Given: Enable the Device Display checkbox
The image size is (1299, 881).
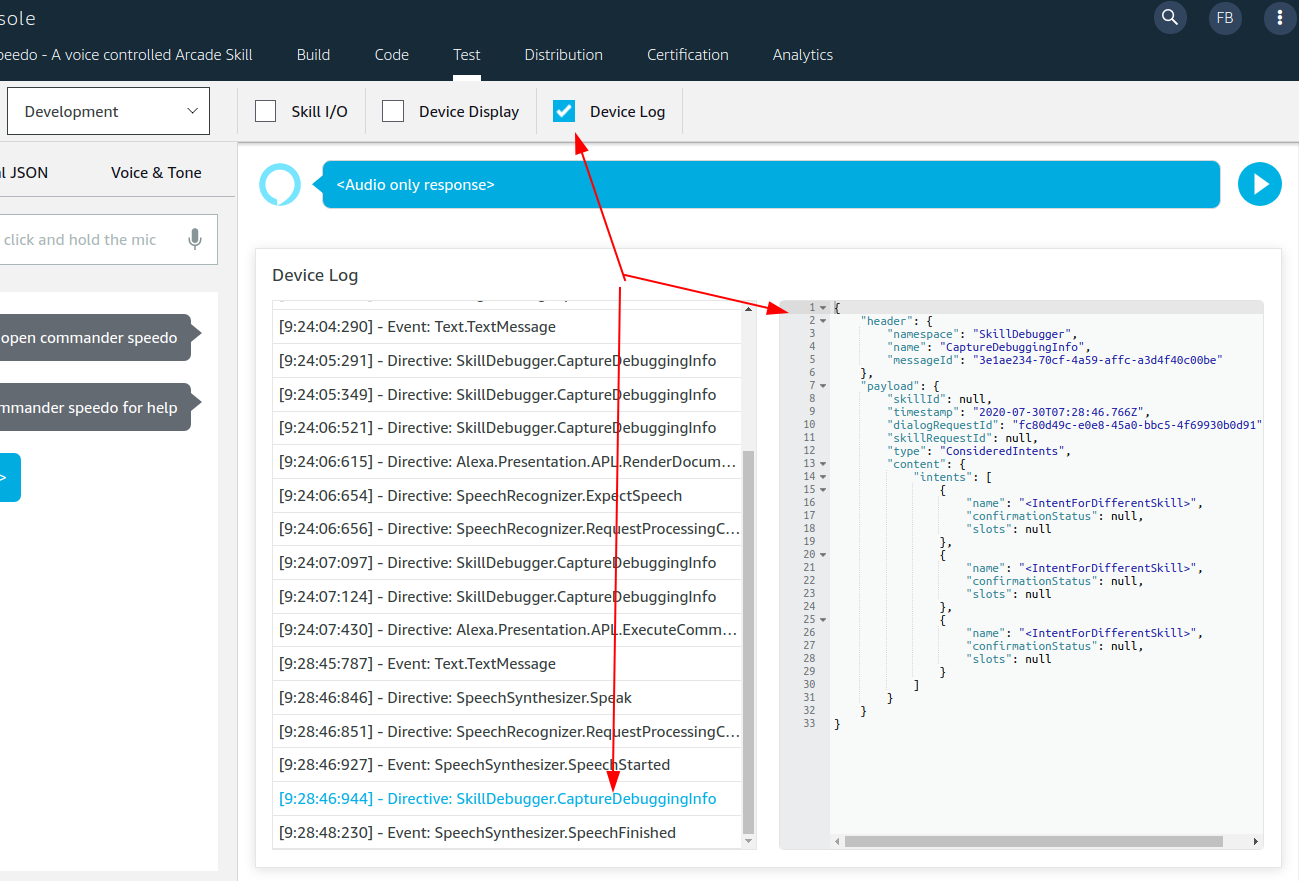Looking at the screenshot, I should pos(393,111).
